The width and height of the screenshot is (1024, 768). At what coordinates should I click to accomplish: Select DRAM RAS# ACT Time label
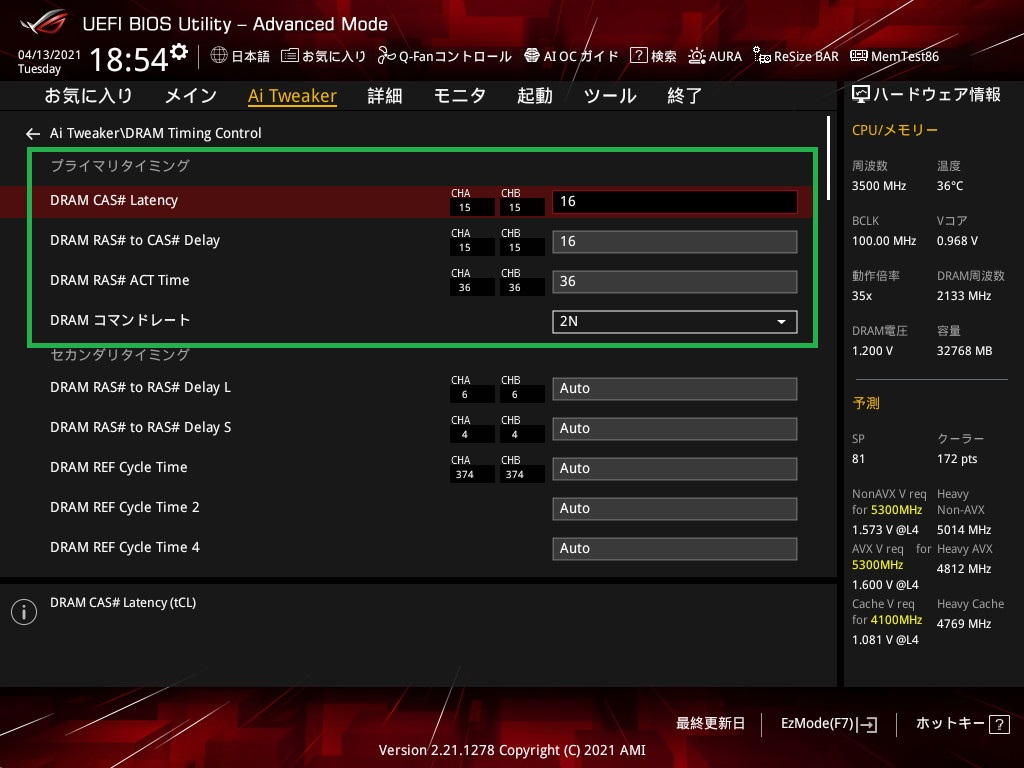(x=120, y=280)
